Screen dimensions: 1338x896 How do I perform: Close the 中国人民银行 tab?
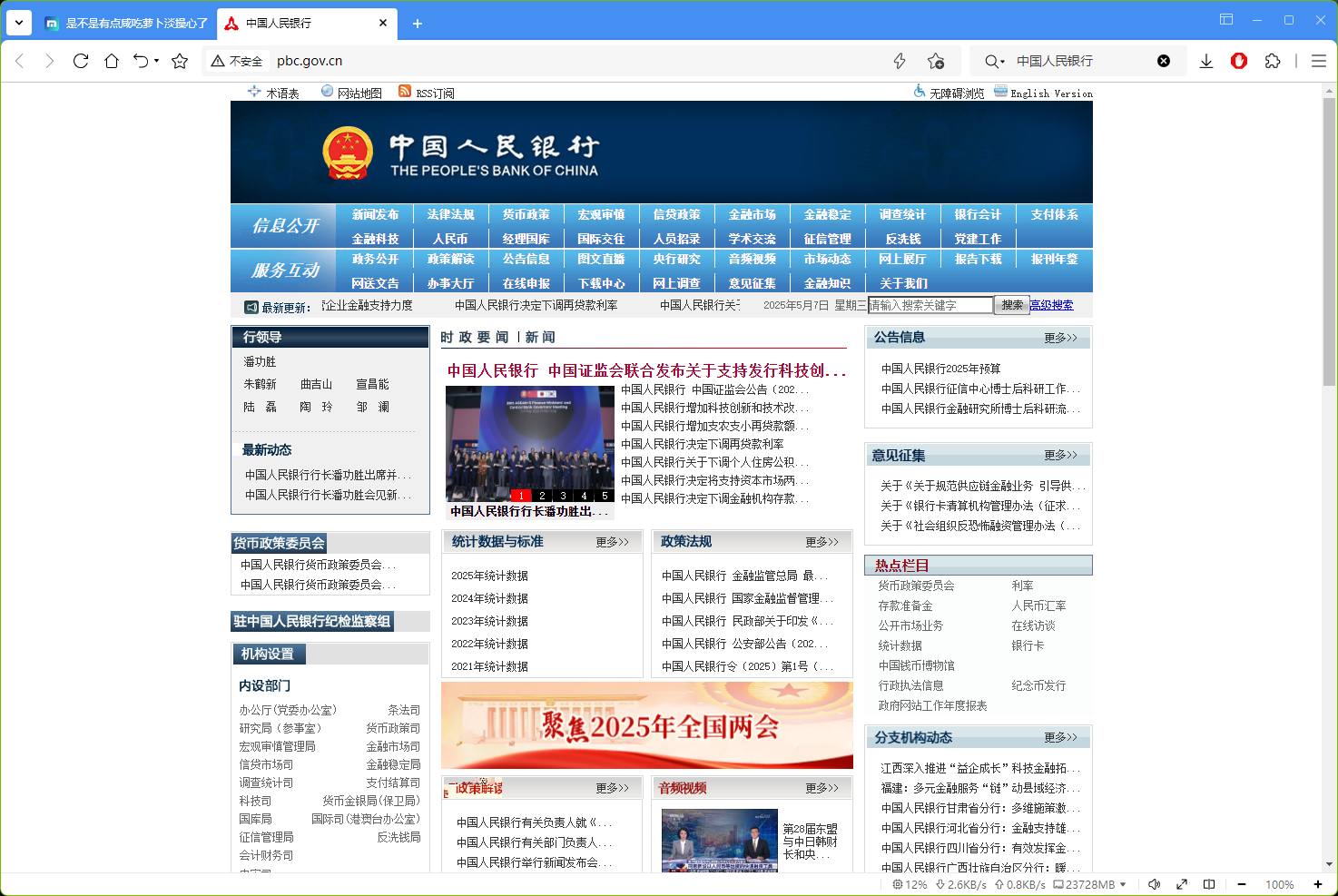[x=383, y=23]
